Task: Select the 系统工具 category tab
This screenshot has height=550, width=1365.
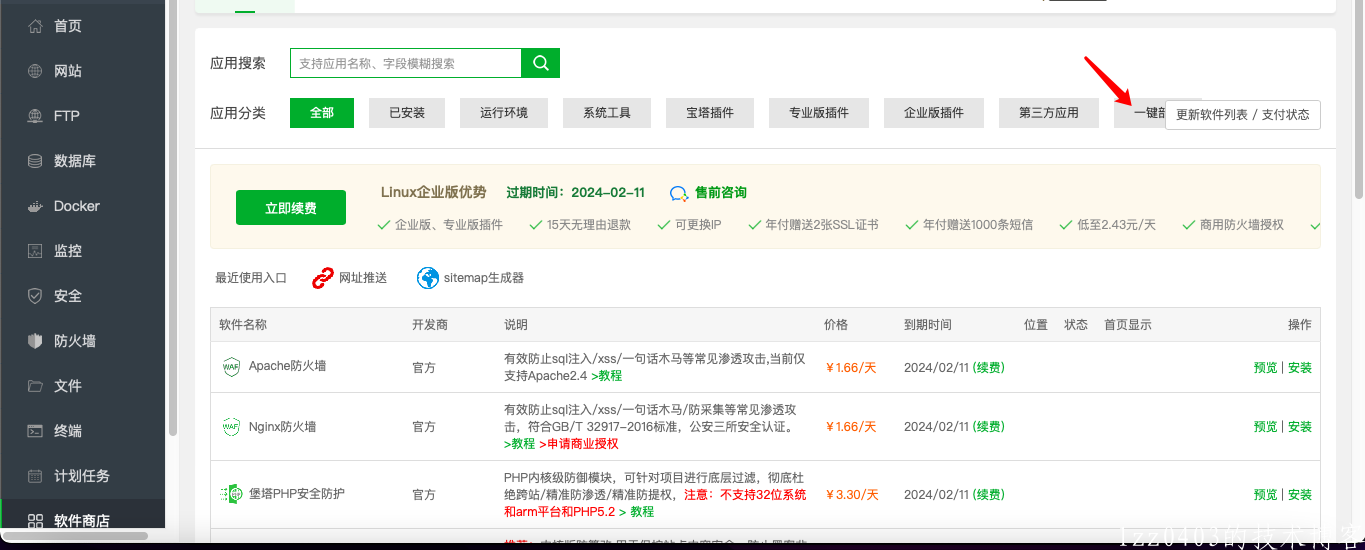Action: 607,113
